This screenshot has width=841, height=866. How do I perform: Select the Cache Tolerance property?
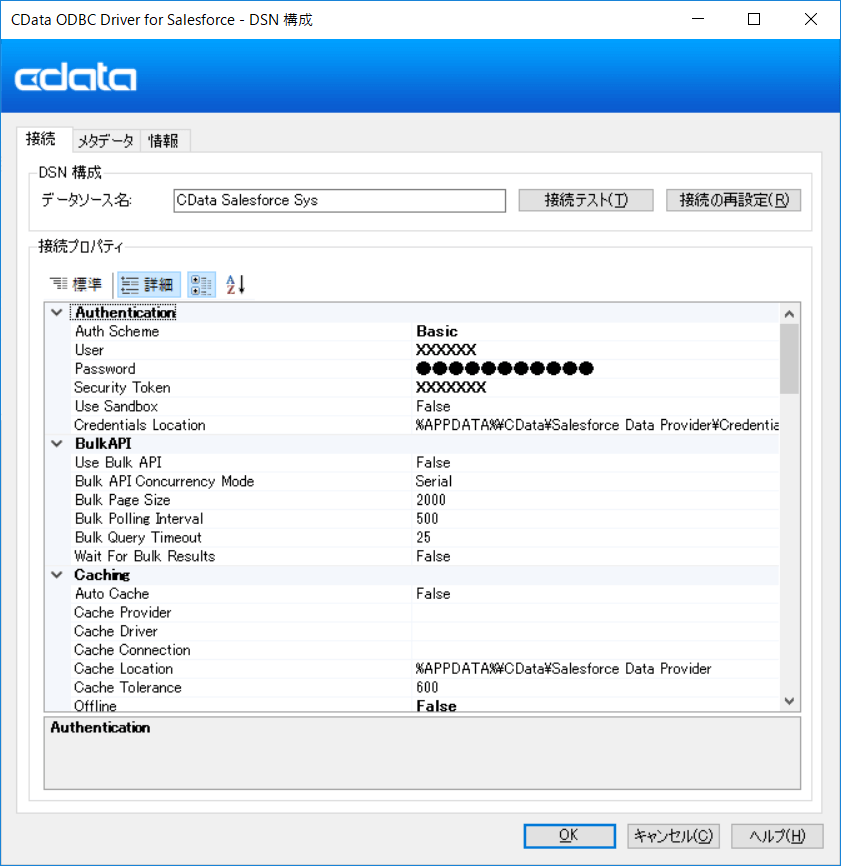[425, 688]
